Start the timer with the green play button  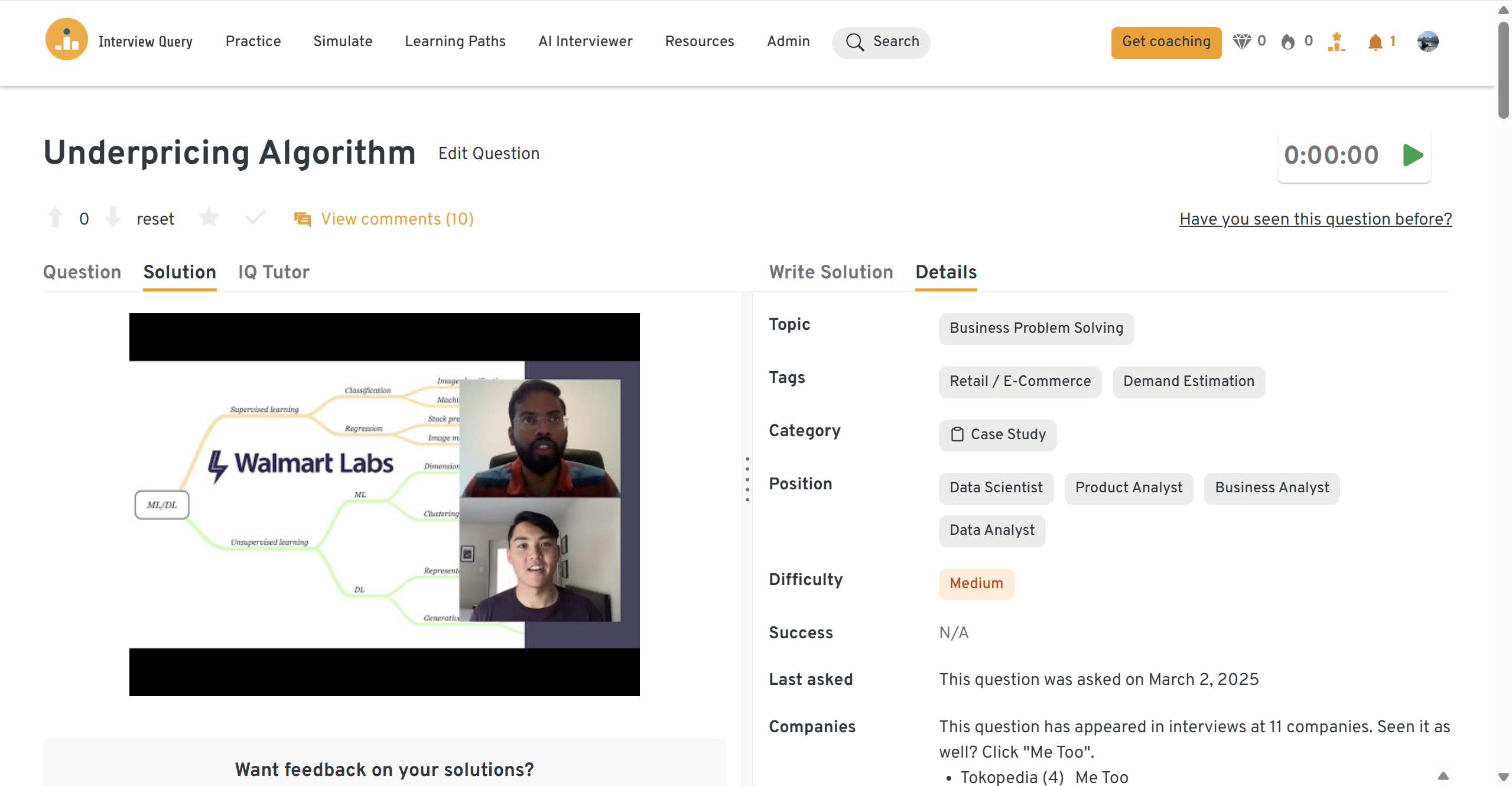(x=1413, y=155)
